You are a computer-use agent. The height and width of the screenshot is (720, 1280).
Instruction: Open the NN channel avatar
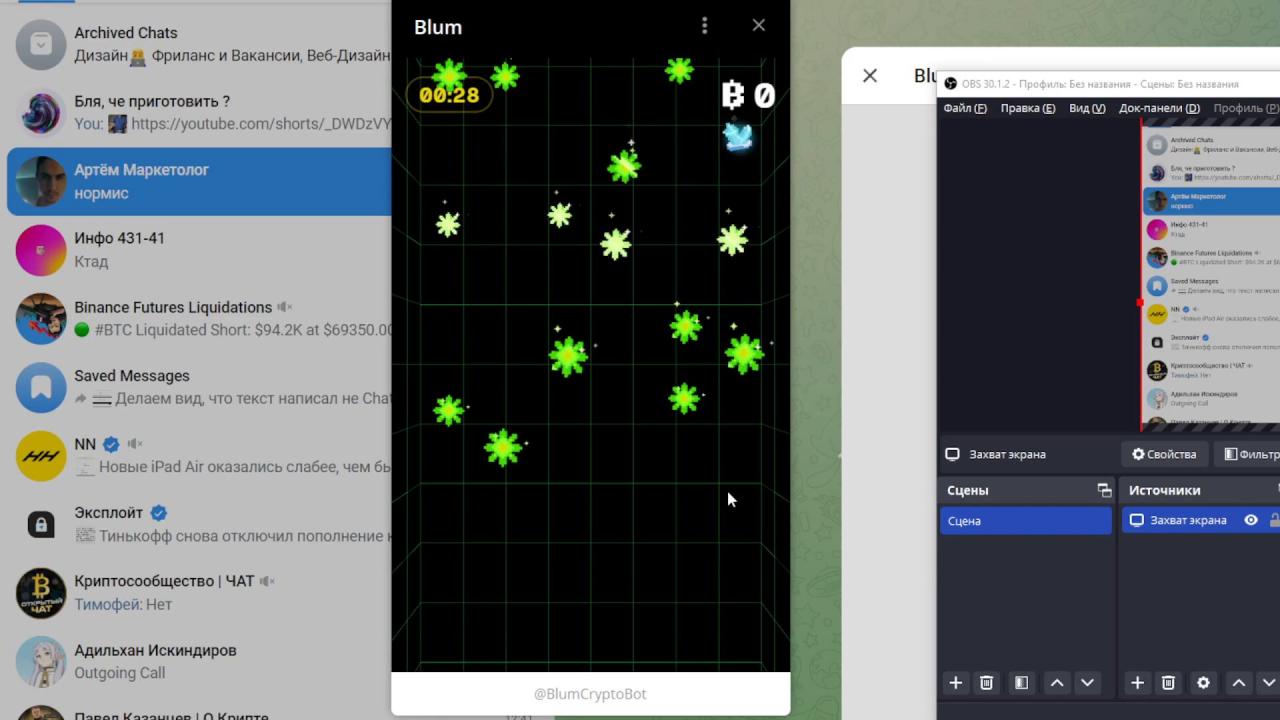pyautogui.click(x=41, y=456)
